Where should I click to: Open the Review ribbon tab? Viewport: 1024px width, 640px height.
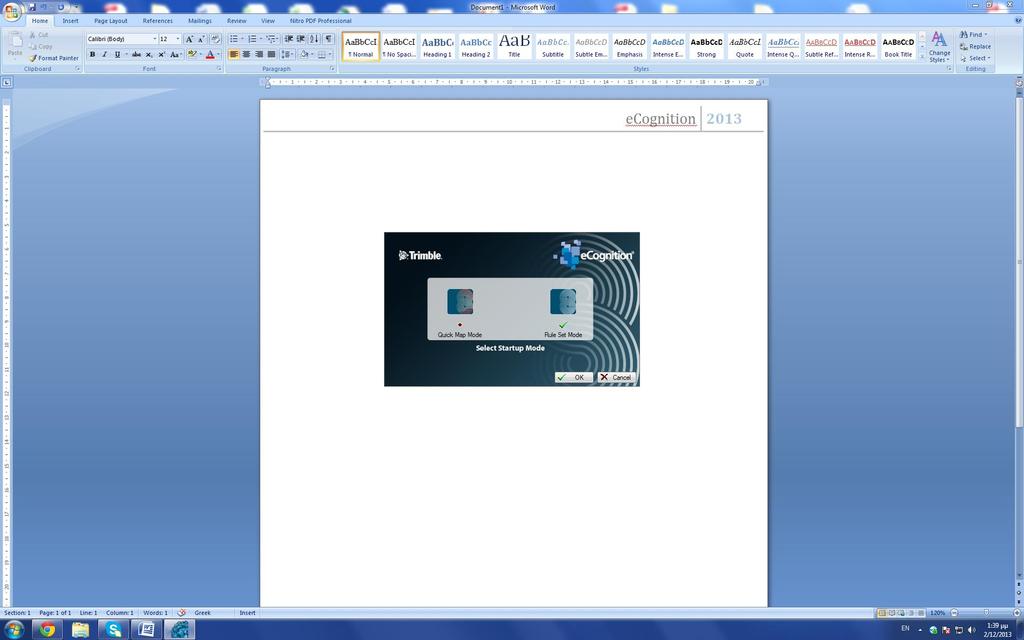[236, 21]
